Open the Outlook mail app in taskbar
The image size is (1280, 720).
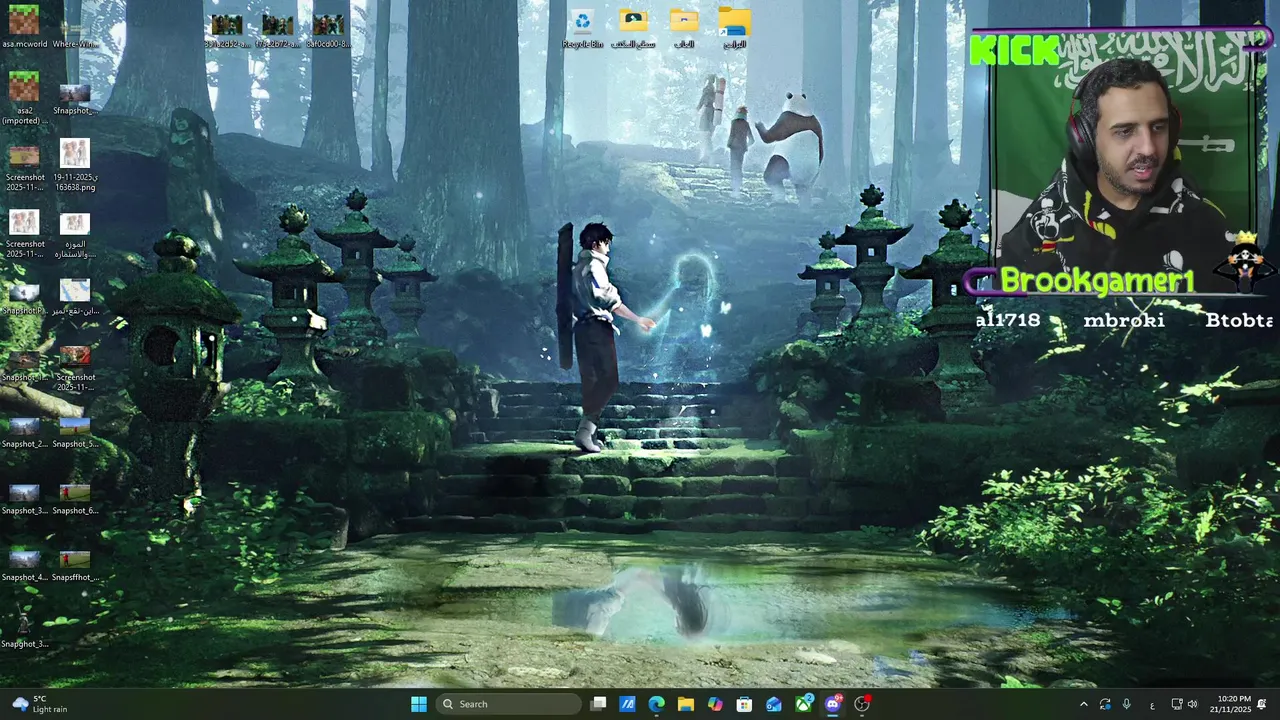click(x=774, y=704)
